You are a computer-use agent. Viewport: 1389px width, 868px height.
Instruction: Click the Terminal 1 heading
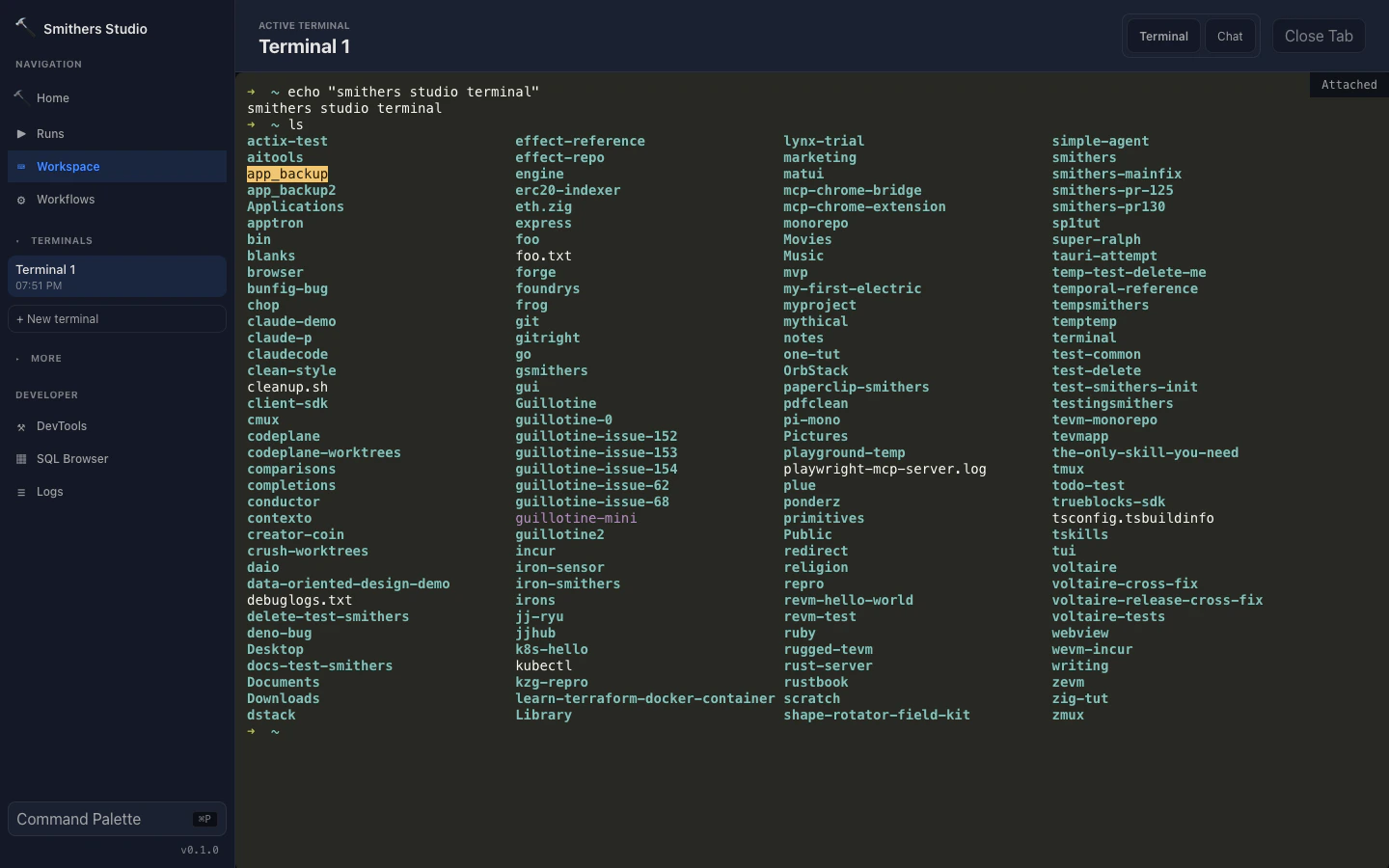pos(304,46)
